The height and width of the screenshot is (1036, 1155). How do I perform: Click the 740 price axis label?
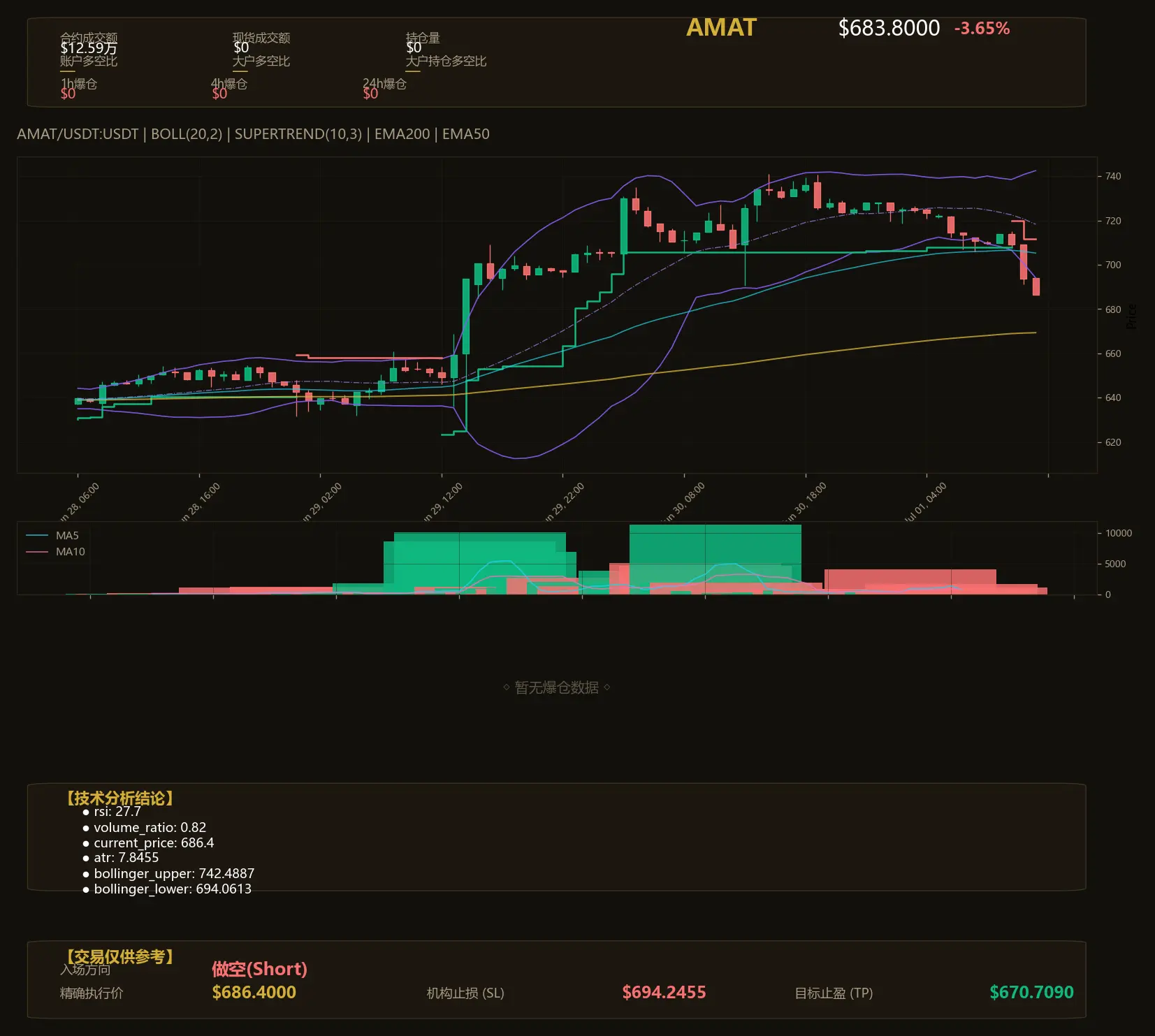tap(1113, 177)
